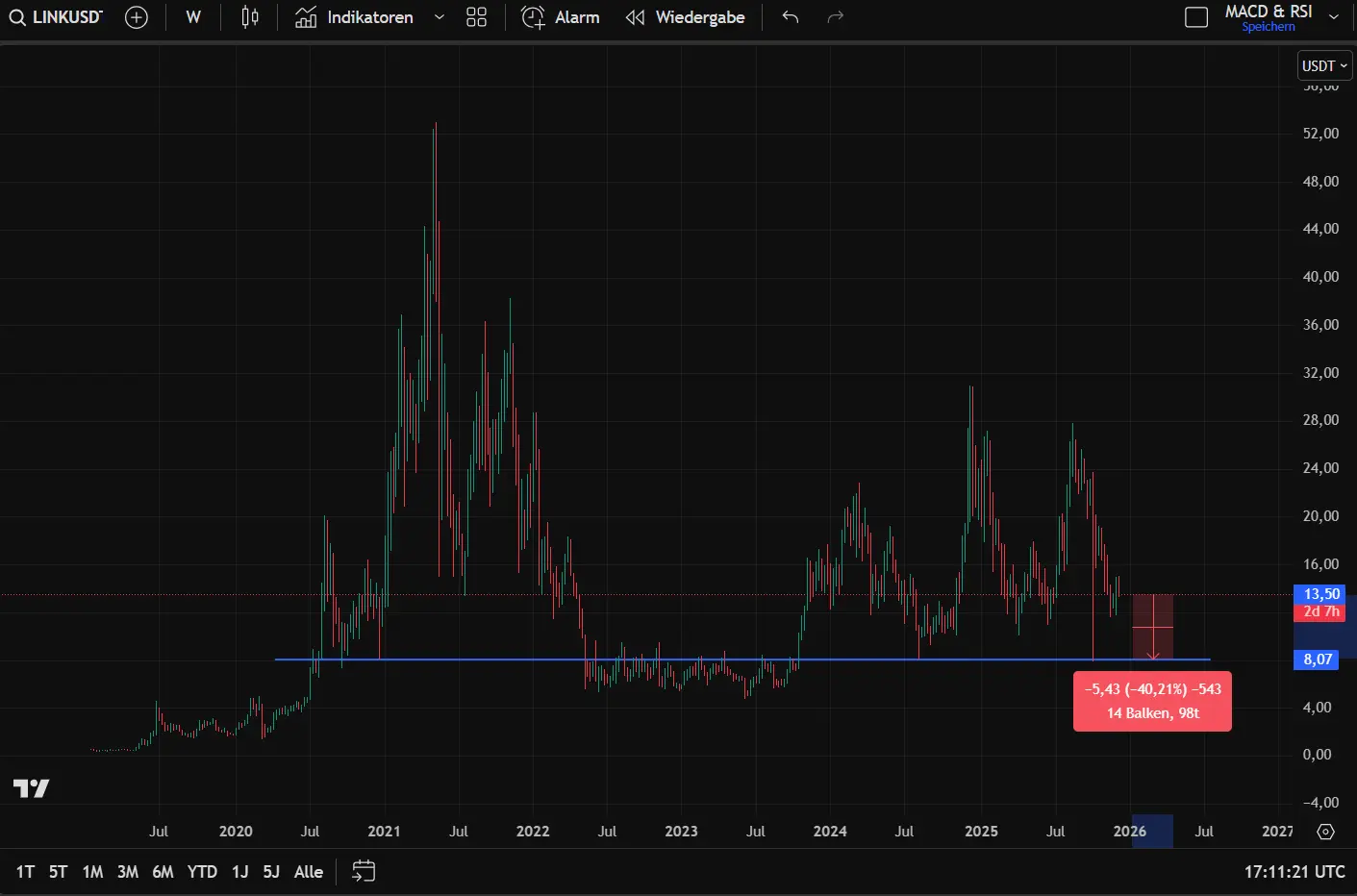
Task: Expand the favorite indicators chevron dropdown
Action: coord(440,17)
